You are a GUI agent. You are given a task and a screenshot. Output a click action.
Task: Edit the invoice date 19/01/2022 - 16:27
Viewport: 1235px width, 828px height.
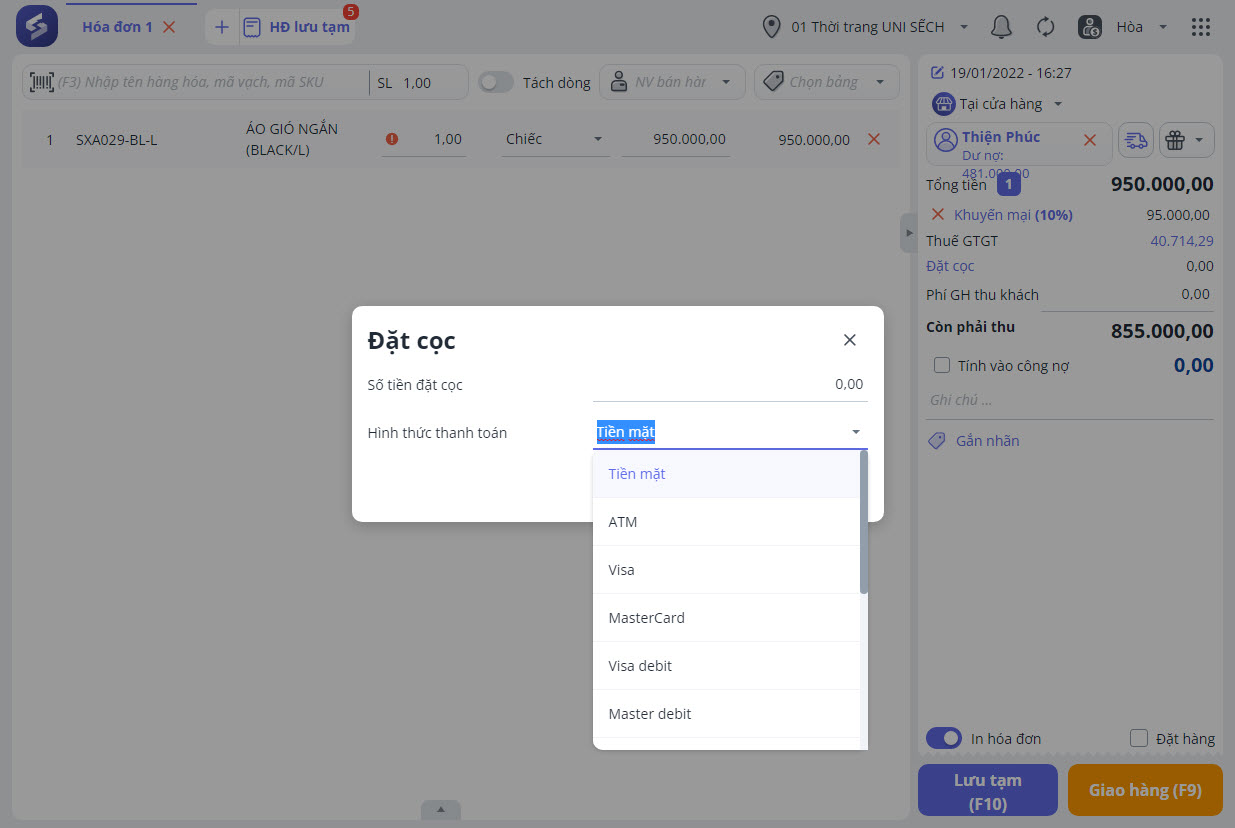click(x=1001, y=73)
